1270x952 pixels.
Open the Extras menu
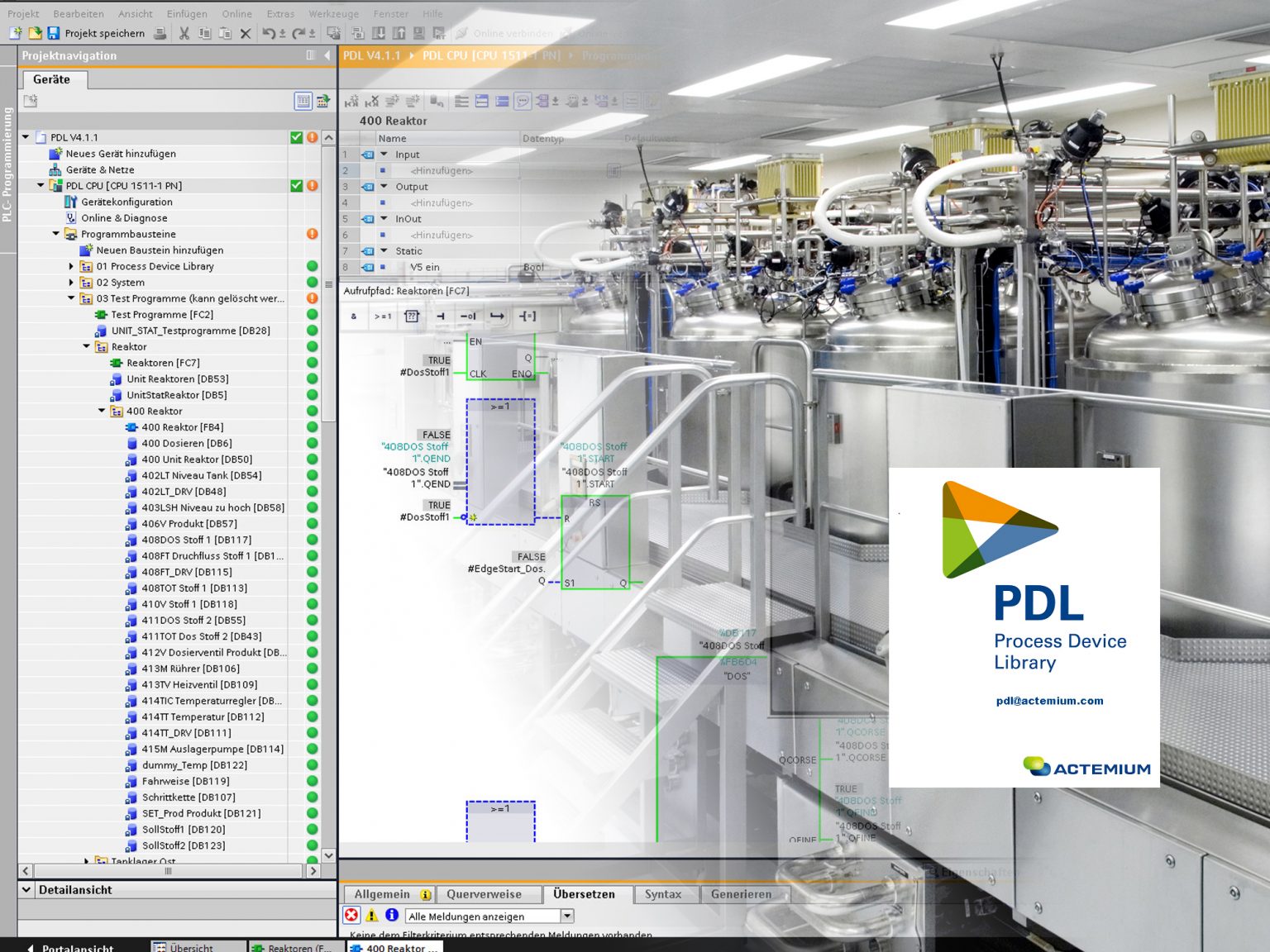tap(280, 13)
